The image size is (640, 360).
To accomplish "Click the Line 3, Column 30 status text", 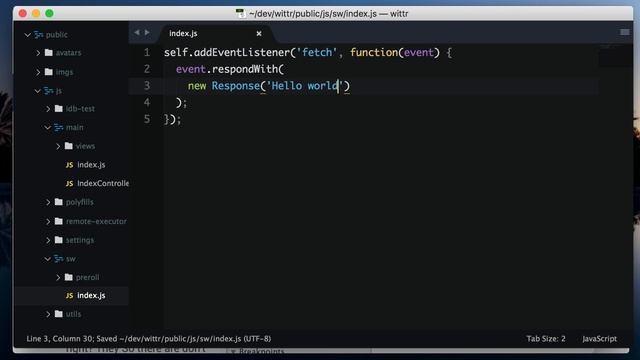I will tap(60, 339).
